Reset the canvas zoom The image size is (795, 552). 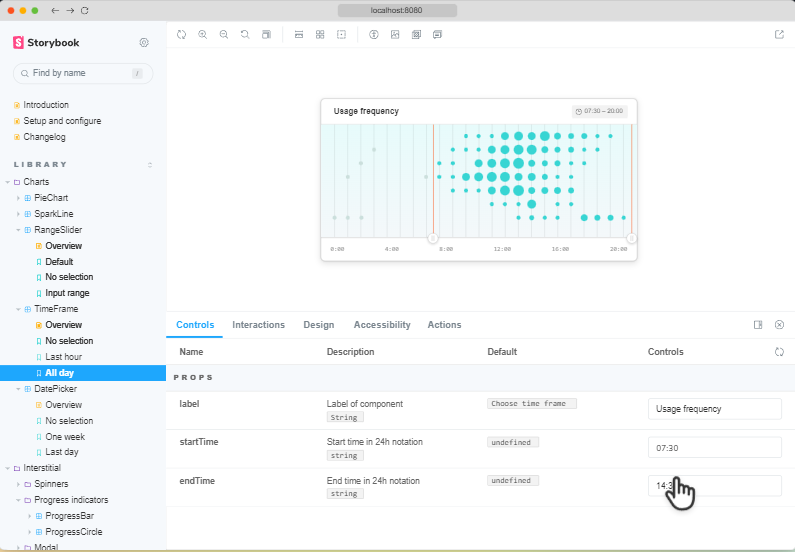click(245, 34)
